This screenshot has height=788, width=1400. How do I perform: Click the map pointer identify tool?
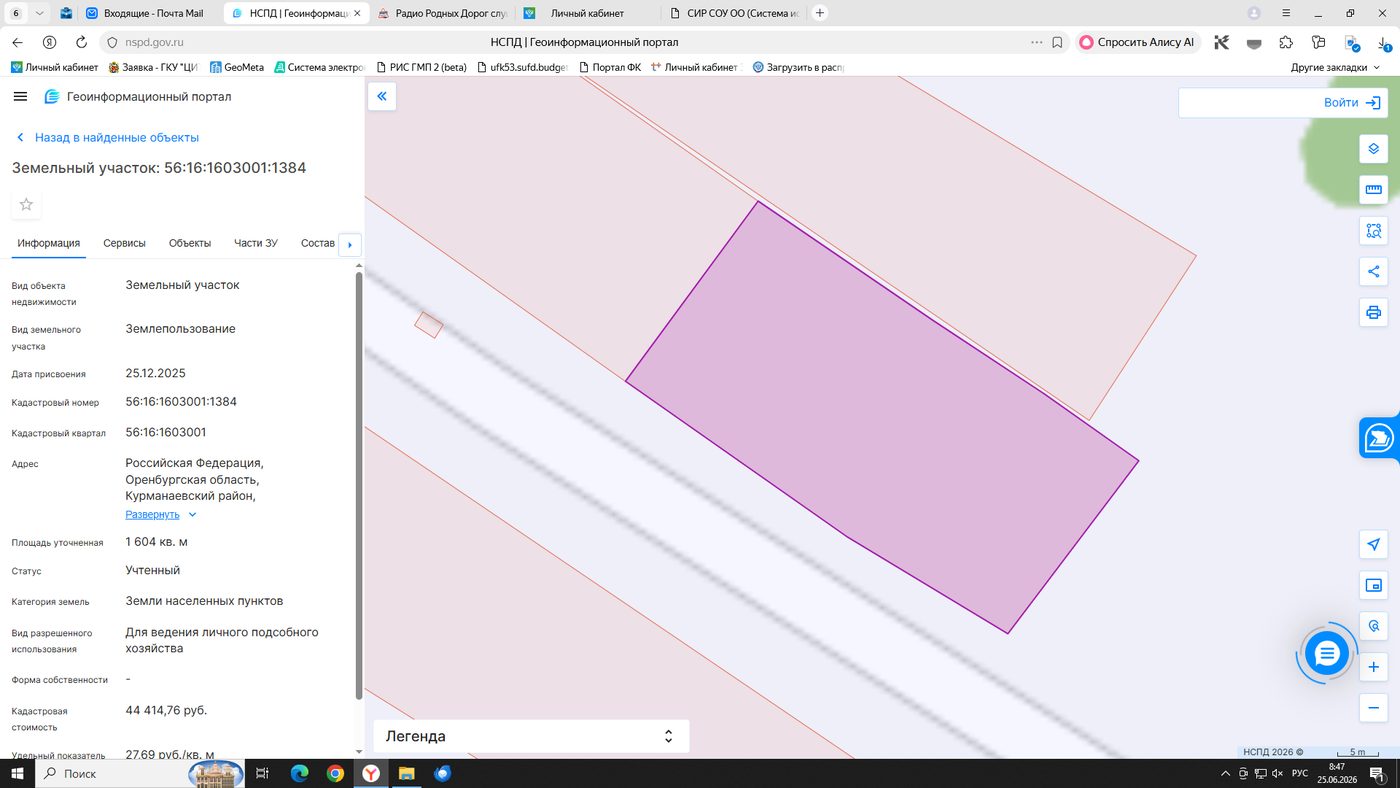(1373, 626)
